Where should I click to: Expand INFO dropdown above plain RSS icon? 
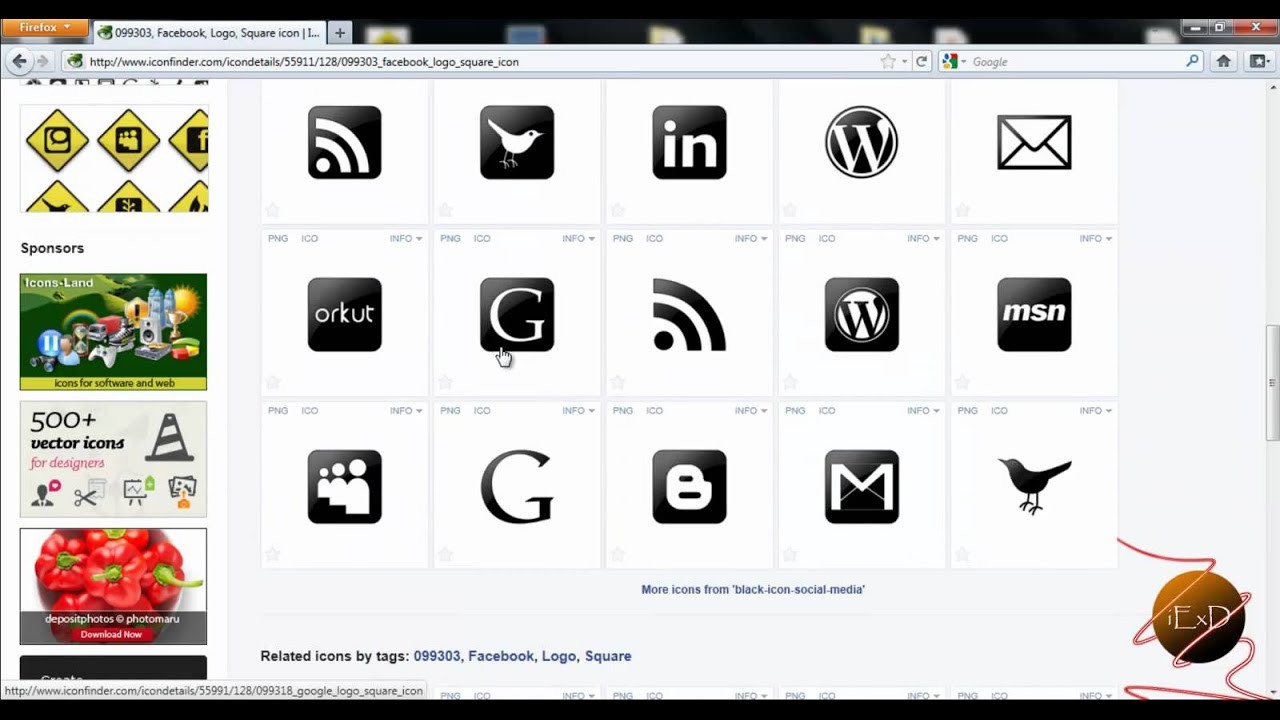click(750, 238)
